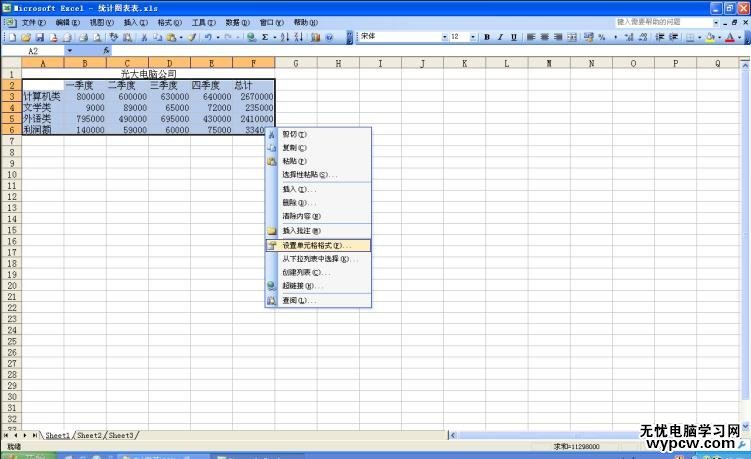Open the font size dropdown arrow
Viewport: 751px width, 459px height.
(x=473, y=37)
